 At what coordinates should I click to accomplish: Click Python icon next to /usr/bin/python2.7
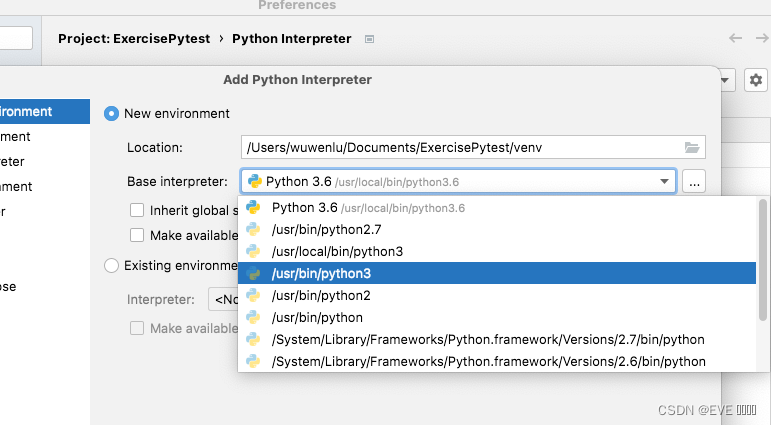click(x=254, y=230)
